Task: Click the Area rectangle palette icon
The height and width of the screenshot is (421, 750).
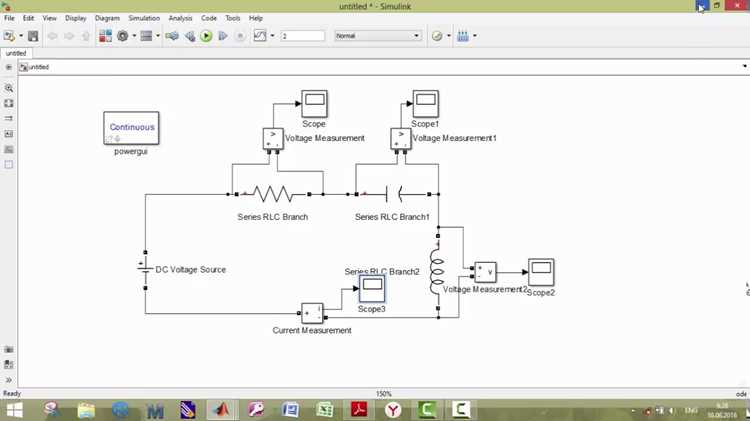Action: 9,165
